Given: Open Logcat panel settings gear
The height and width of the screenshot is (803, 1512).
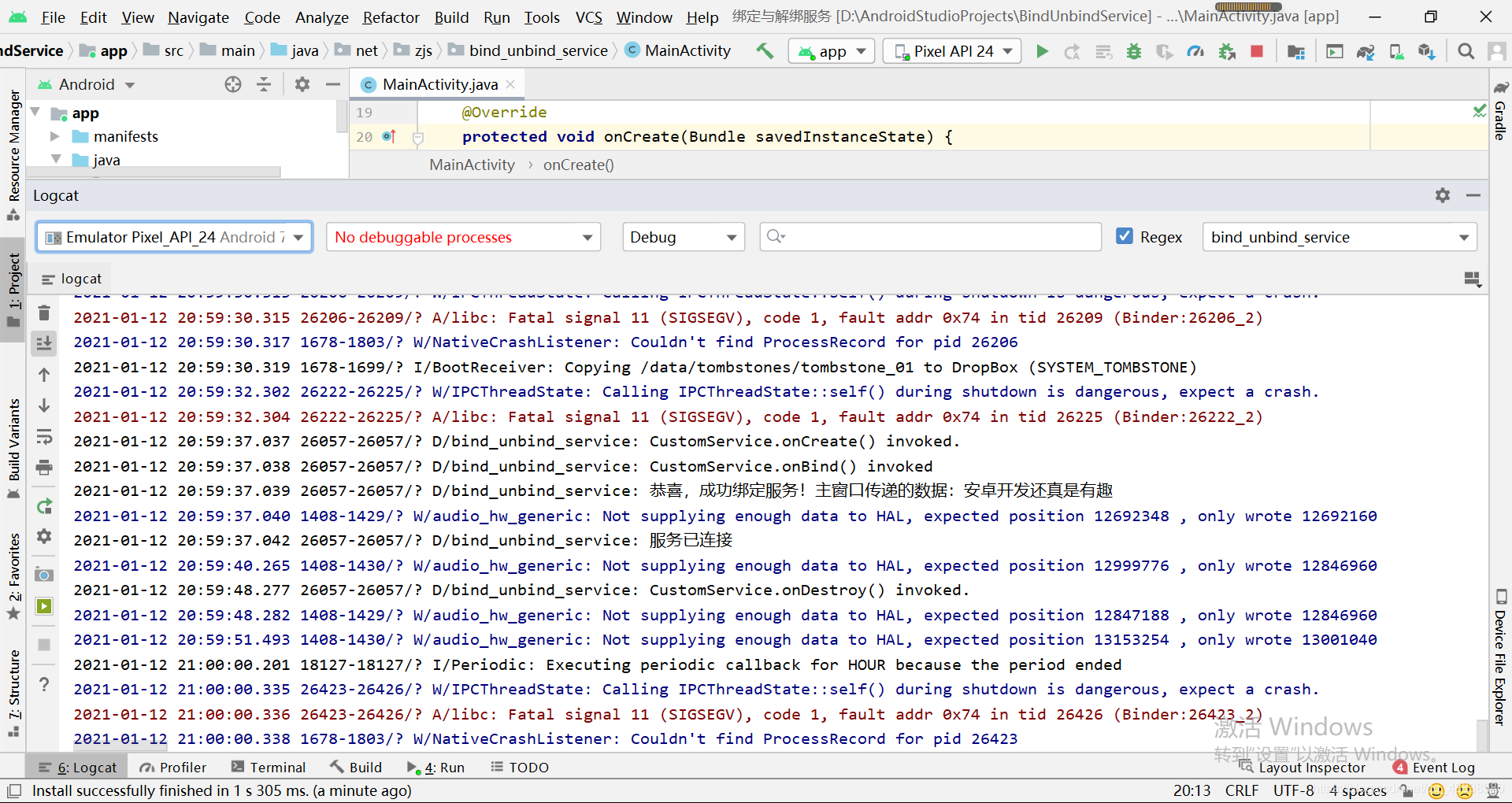Looking at the screenshot, I should click(1443, 195).
